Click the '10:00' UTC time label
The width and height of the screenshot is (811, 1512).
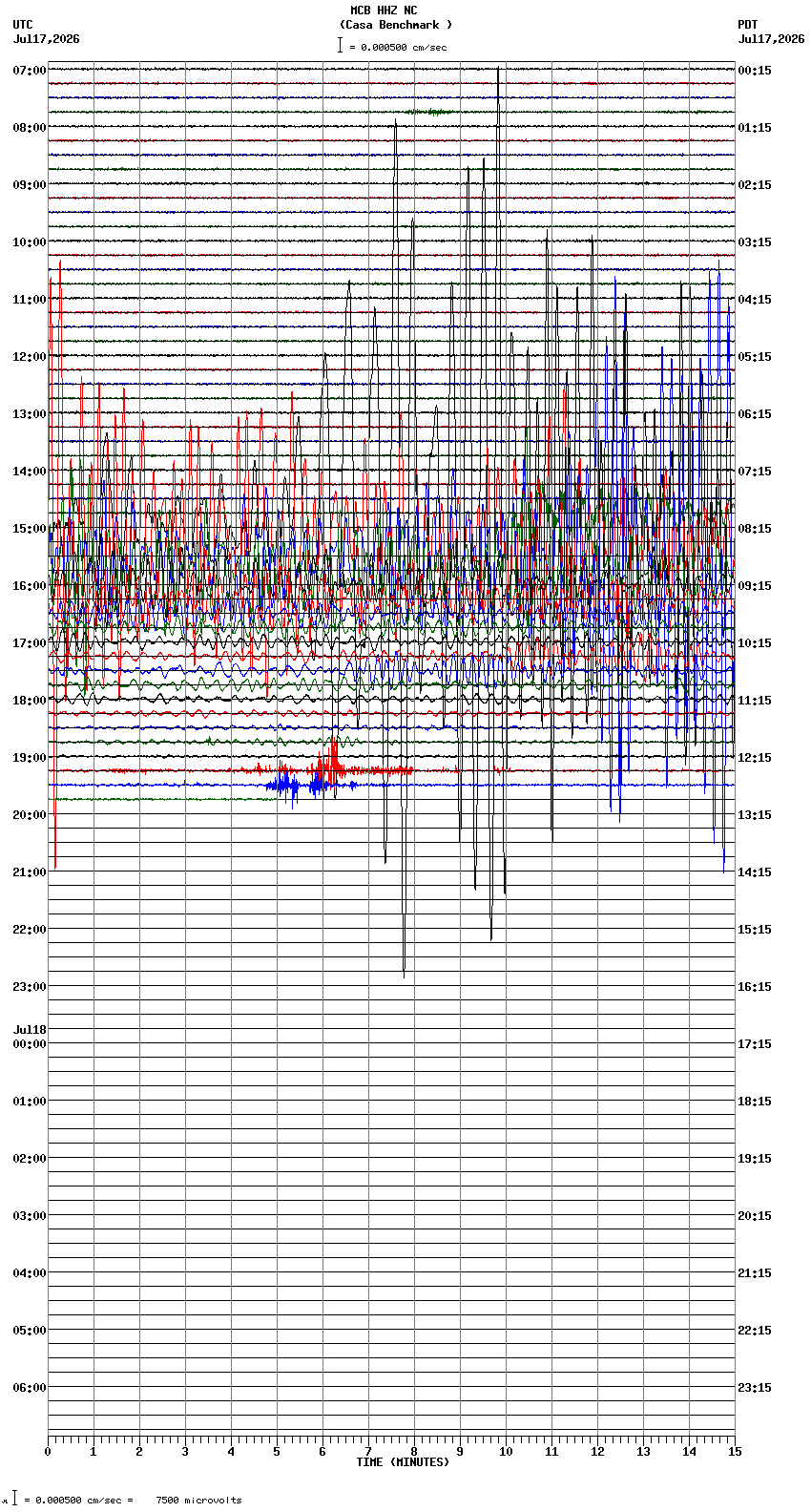pos(30,242)
